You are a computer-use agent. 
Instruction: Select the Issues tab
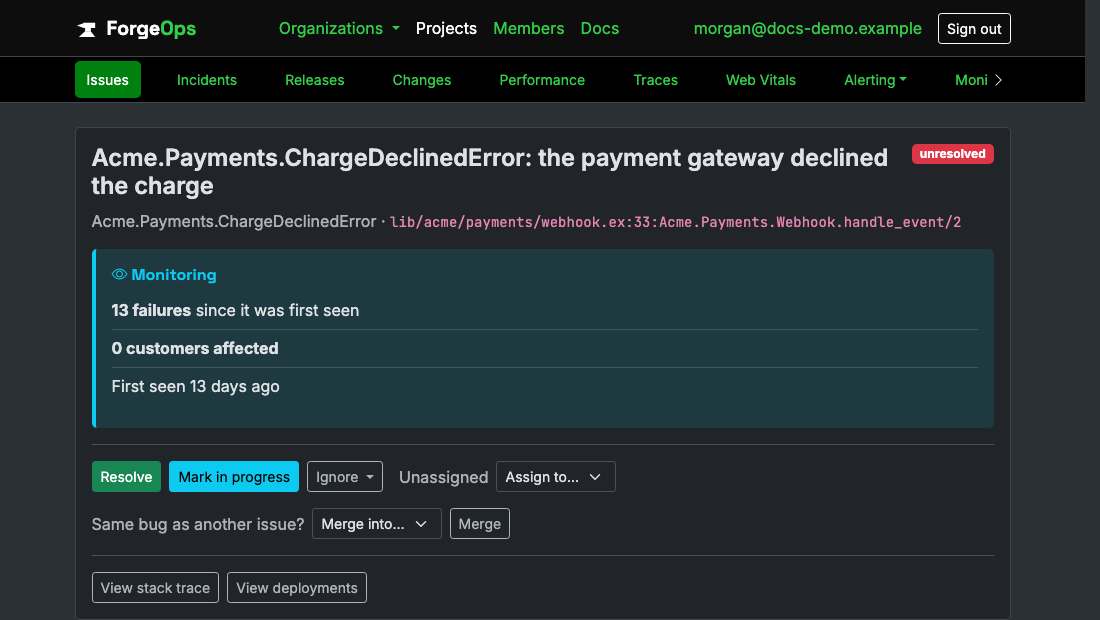tap(107, 80)
